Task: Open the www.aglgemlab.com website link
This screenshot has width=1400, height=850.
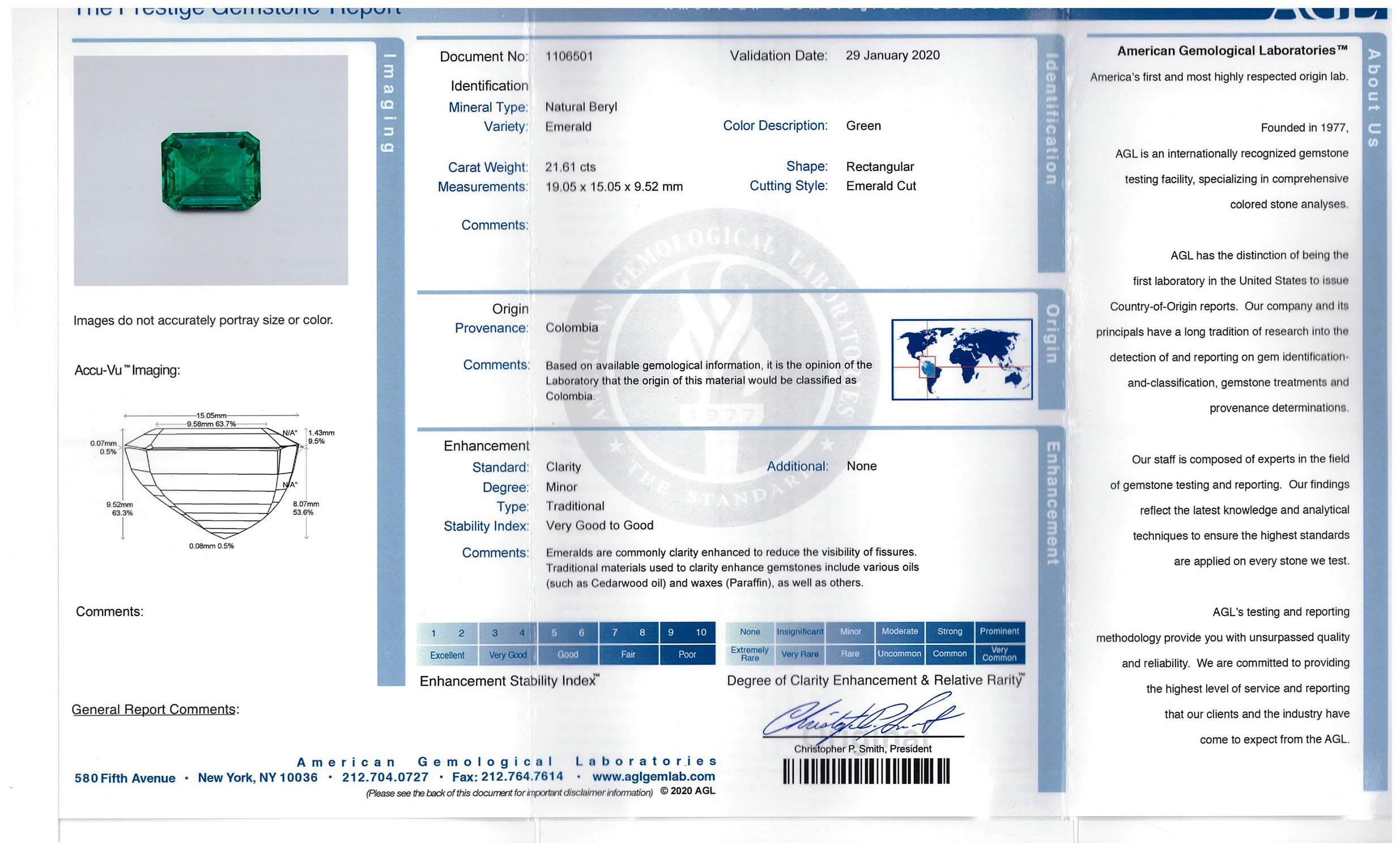Action: [x=653, y=776]
